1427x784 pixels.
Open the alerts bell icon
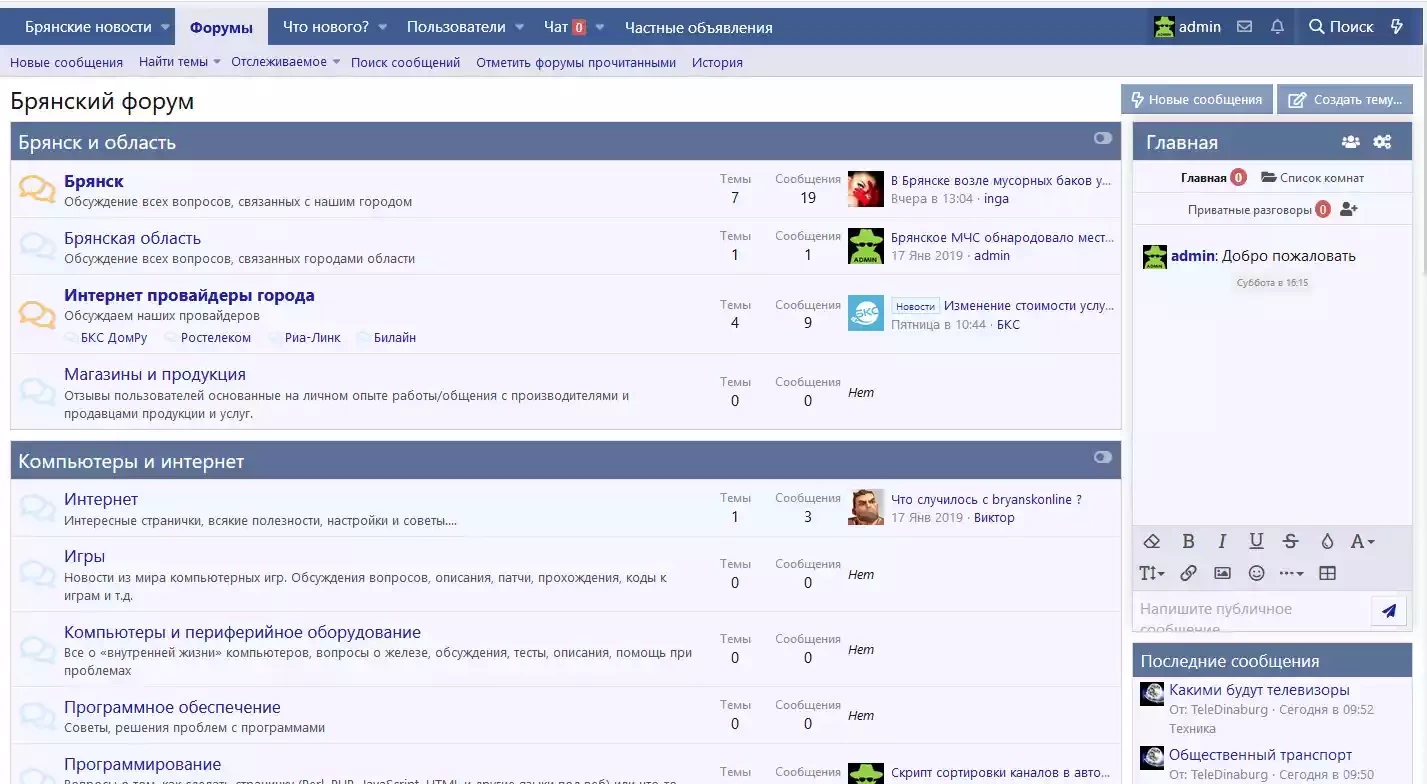pyautogui.click(x=1277, y=27)
